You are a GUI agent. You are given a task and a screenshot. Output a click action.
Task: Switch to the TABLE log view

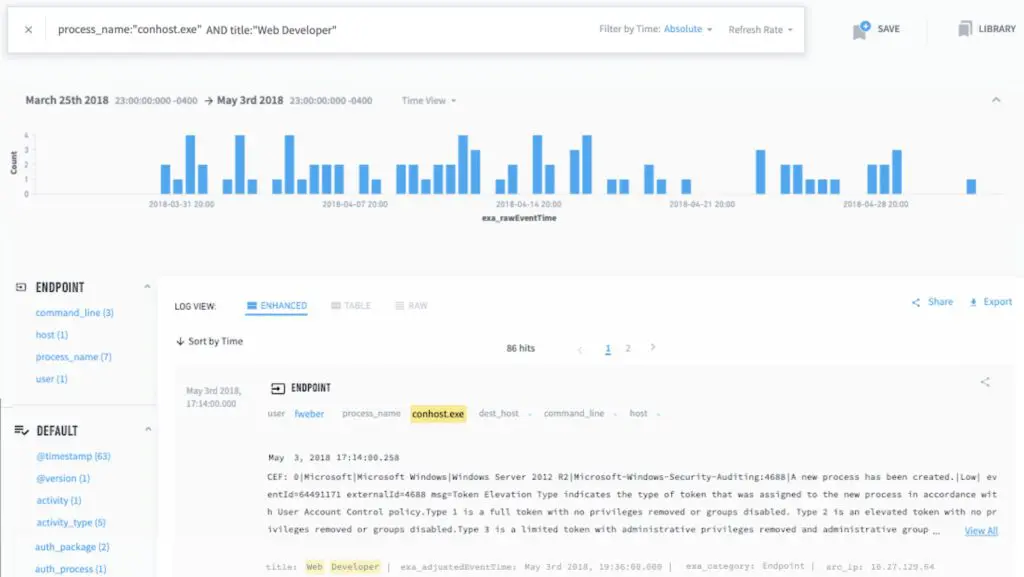click(350, 306)
